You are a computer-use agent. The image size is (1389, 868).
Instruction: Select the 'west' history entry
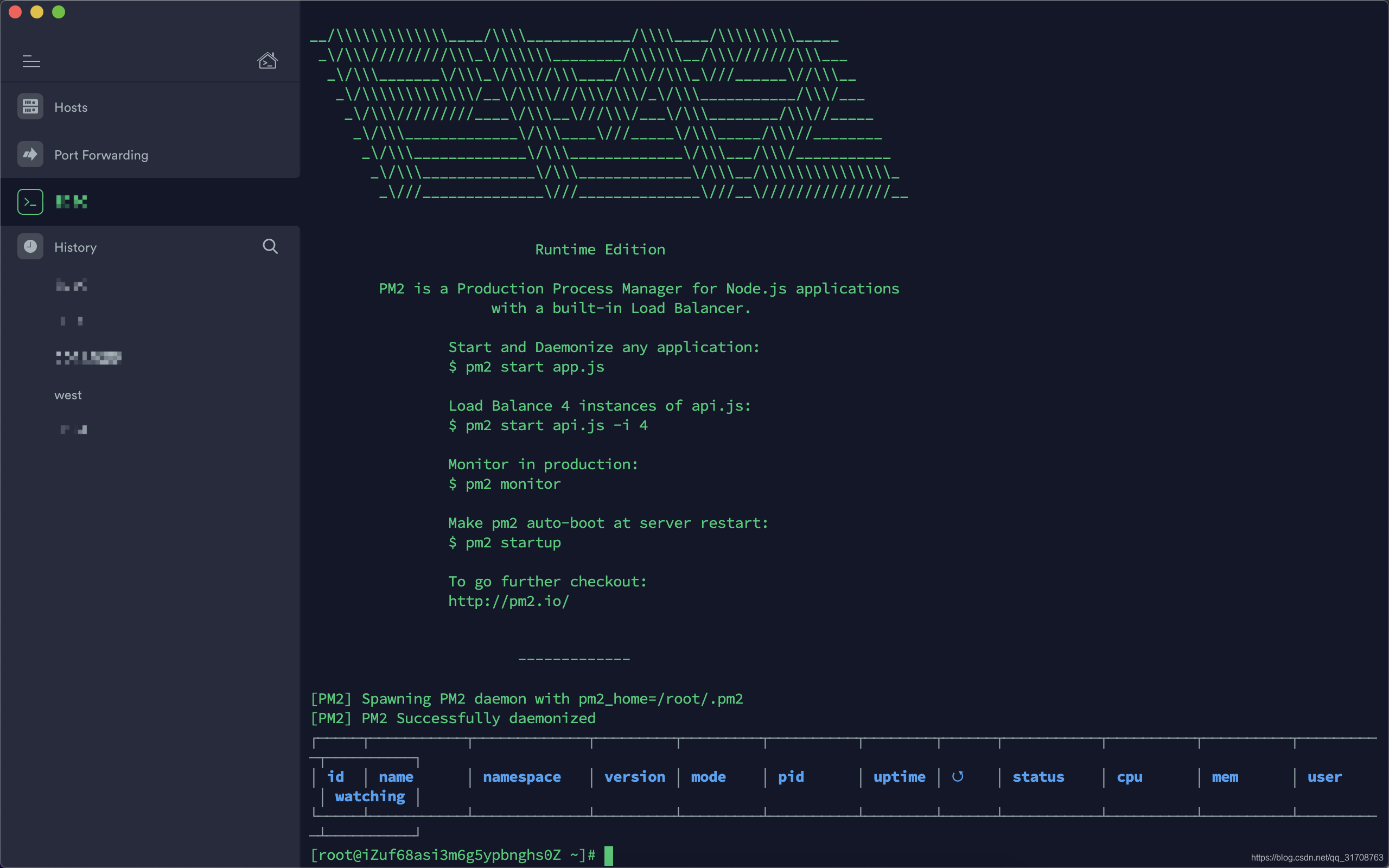tap(68, 395)
